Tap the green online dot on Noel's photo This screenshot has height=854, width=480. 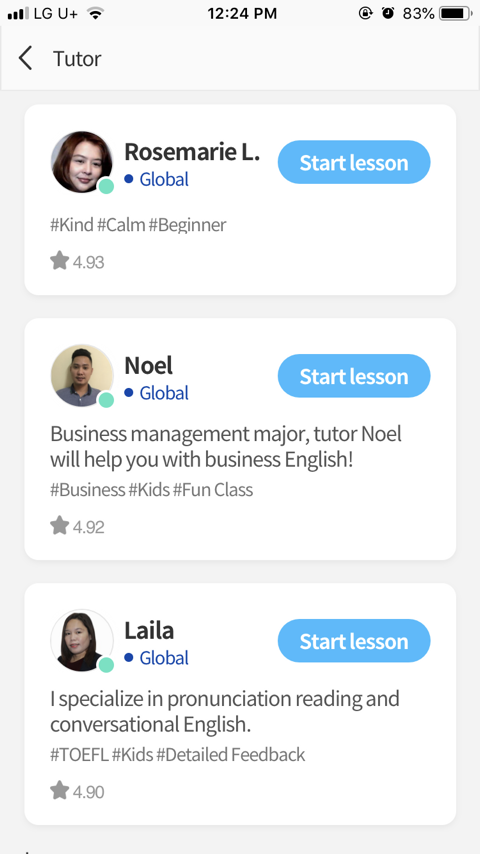(x=106, y=400)
